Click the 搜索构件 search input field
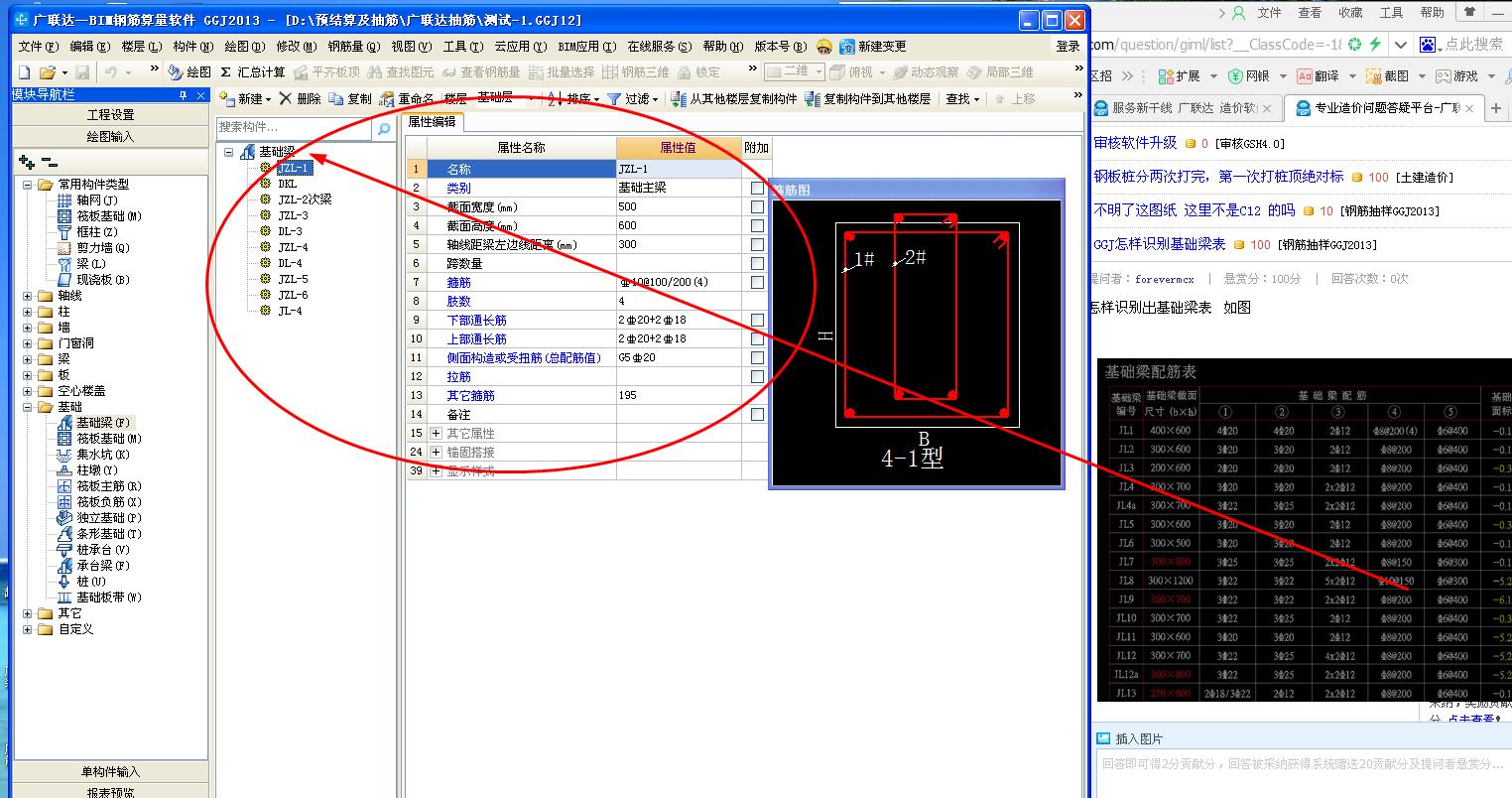 point(295,128)
